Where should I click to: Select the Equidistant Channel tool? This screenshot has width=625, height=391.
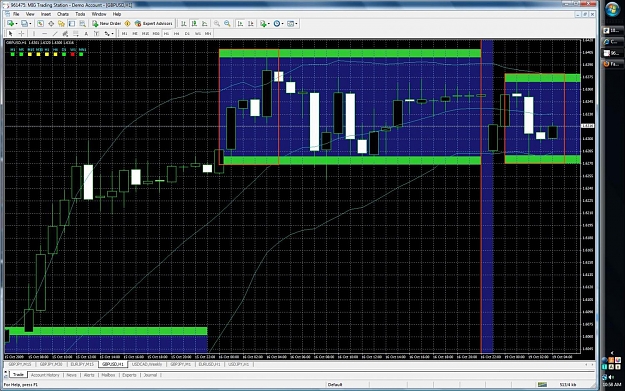[x=65, y=33]
